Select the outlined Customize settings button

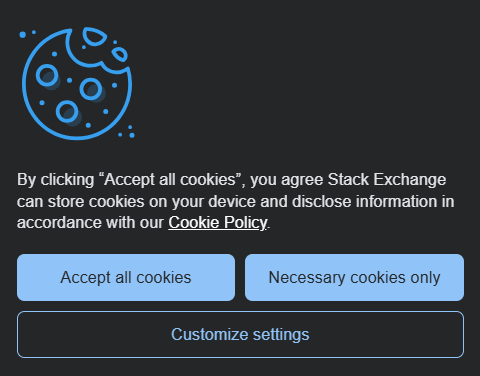tap(240, 334)
